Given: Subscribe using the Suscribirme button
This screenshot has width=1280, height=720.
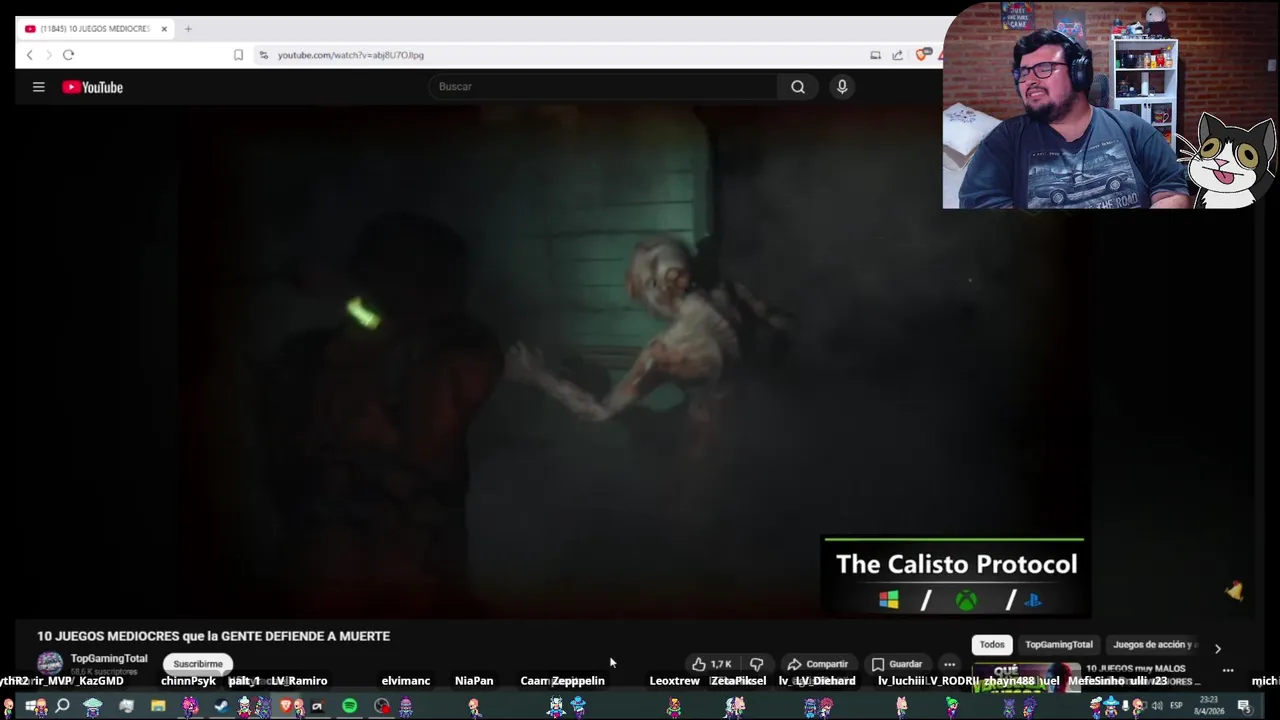Looking at the screenshot, I should [x=198, y=664].
